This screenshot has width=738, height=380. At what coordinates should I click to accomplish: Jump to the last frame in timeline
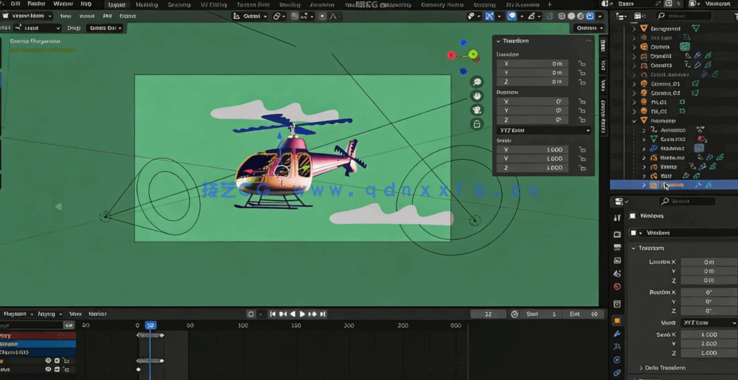click(322, 314)
